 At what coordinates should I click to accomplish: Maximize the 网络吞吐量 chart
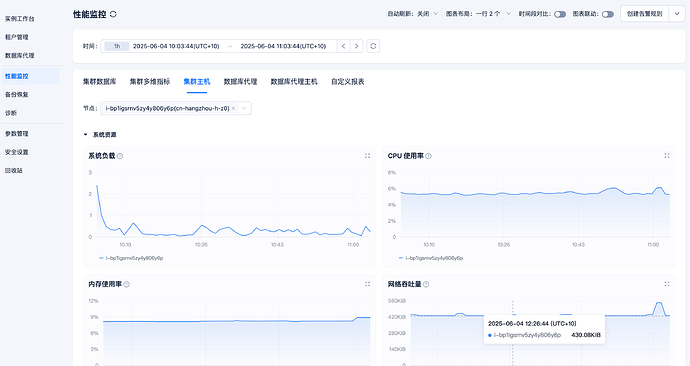tap(667, 284)
